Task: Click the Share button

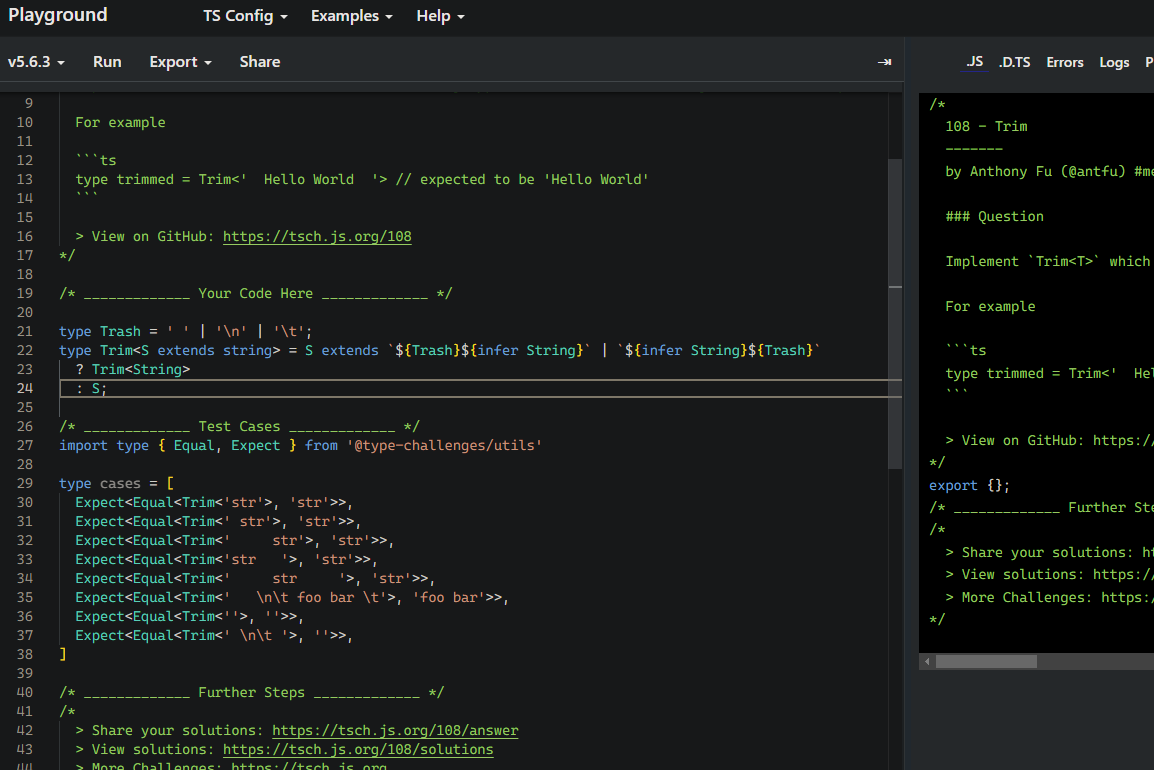Action: pos(260,62)
